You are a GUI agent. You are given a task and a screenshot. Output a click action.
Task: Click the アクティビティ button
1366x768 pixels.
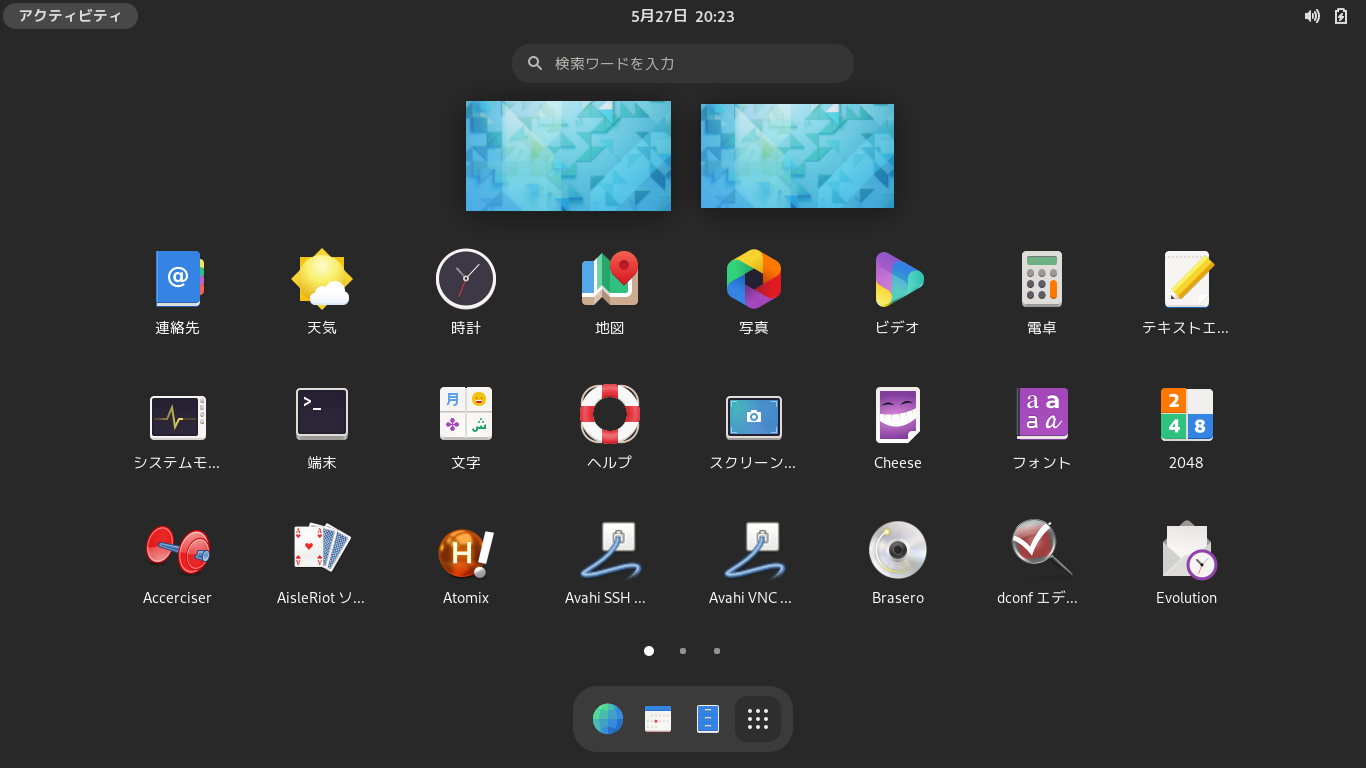(70, 16)
